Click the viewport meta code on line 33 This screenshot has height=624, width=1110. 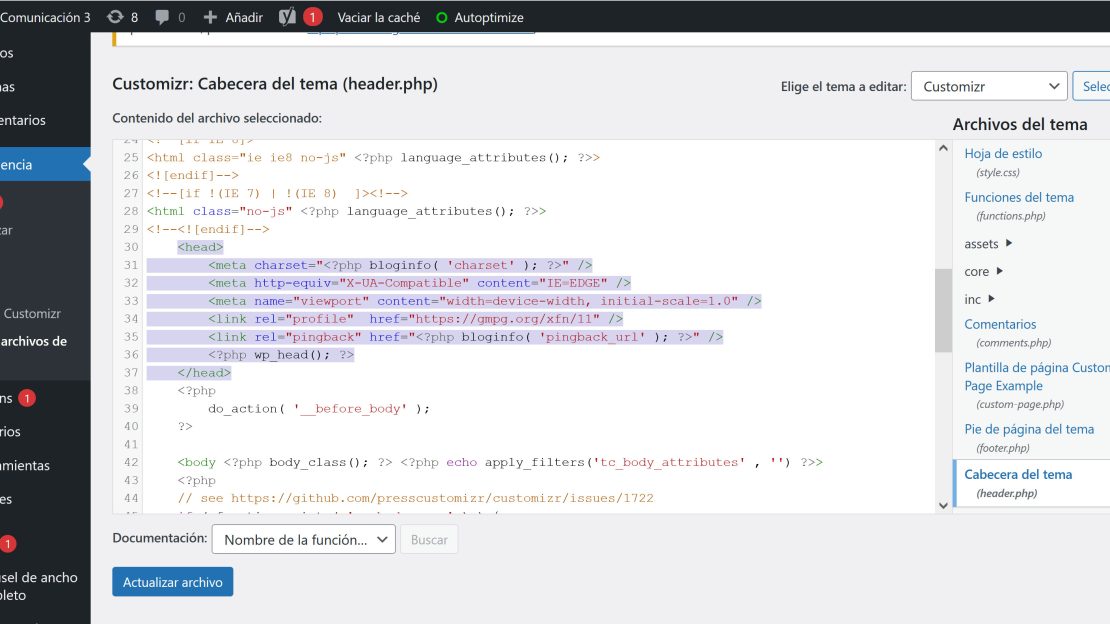click(x=484, y=301)
